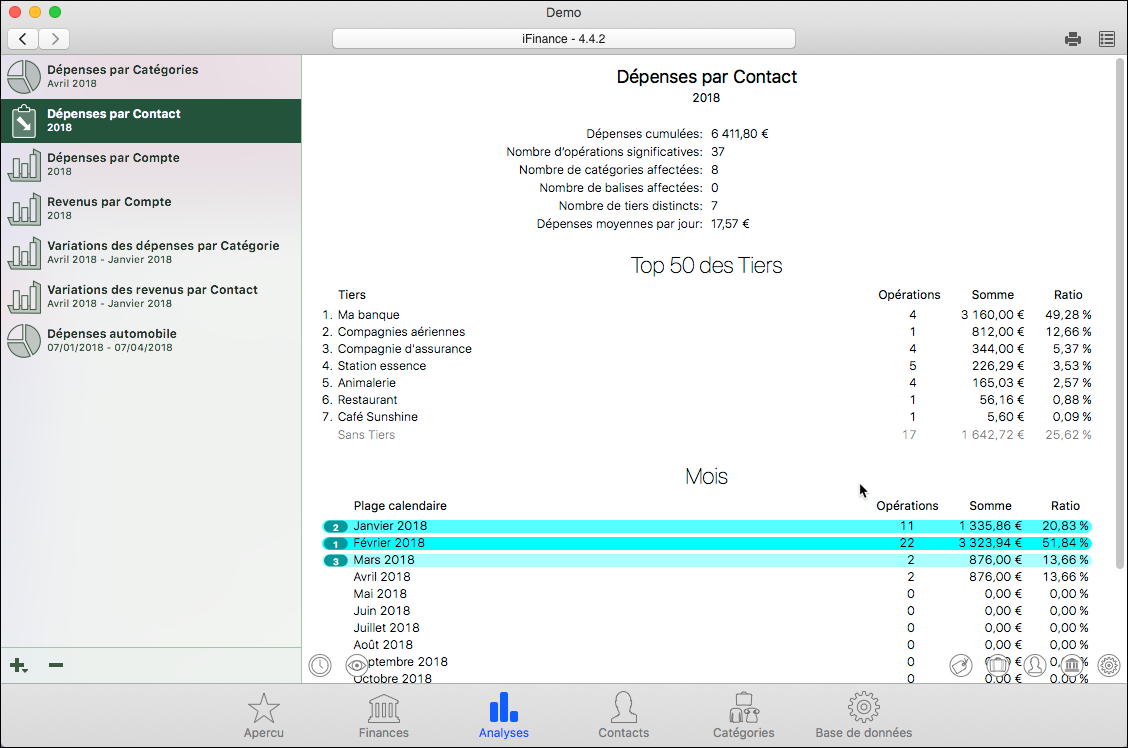Open the Base de données tab

pyautogui.click(x=863, y=715)
